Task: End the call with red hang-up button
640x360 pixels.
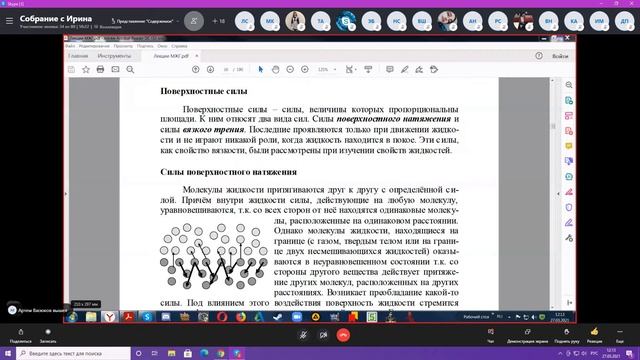Action: pyautogui.click(x=343, y=335)
